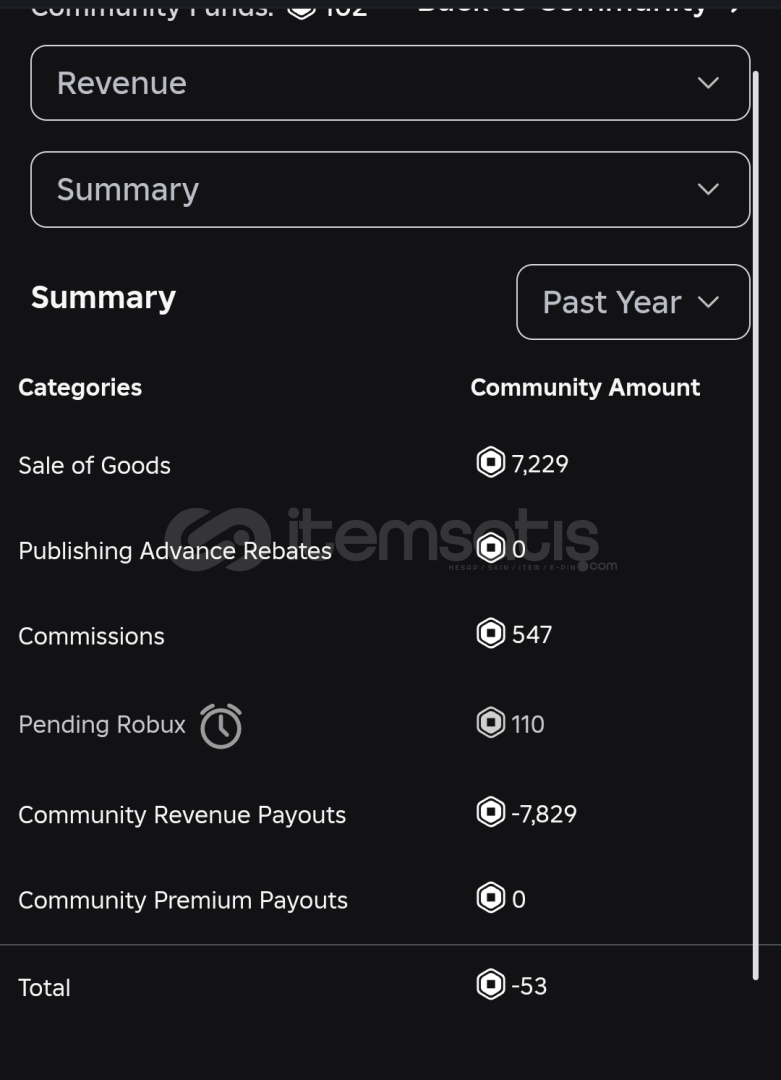This screenshot has width=781, height=1080.
Task: Click Robux icon beside Publishing Advance Rebates amount
Action: click(x=491, y=548)
